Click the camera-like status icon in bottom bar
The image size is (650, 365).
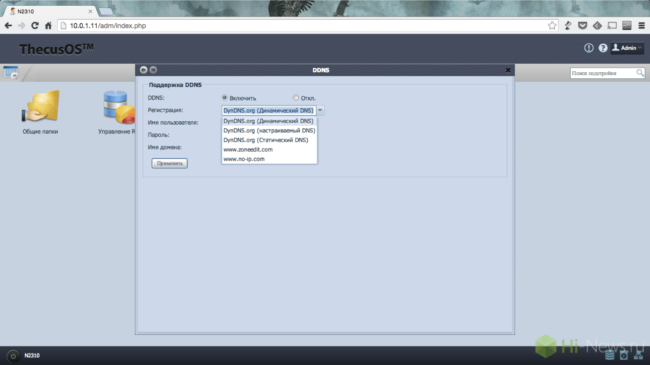[624, 355]
